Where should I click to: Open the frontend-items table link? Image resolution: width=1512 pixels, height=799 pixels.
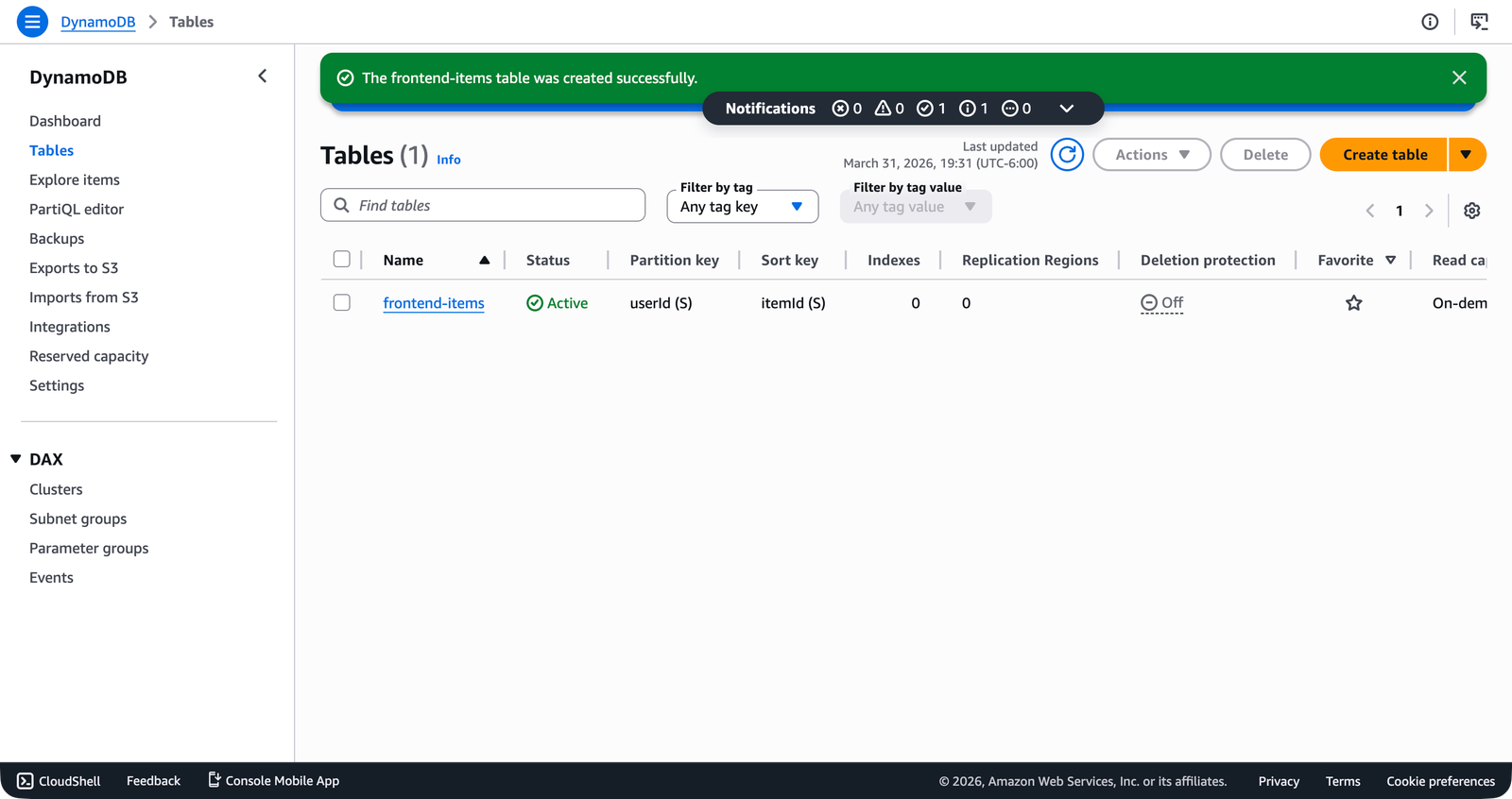coord(433,303)
